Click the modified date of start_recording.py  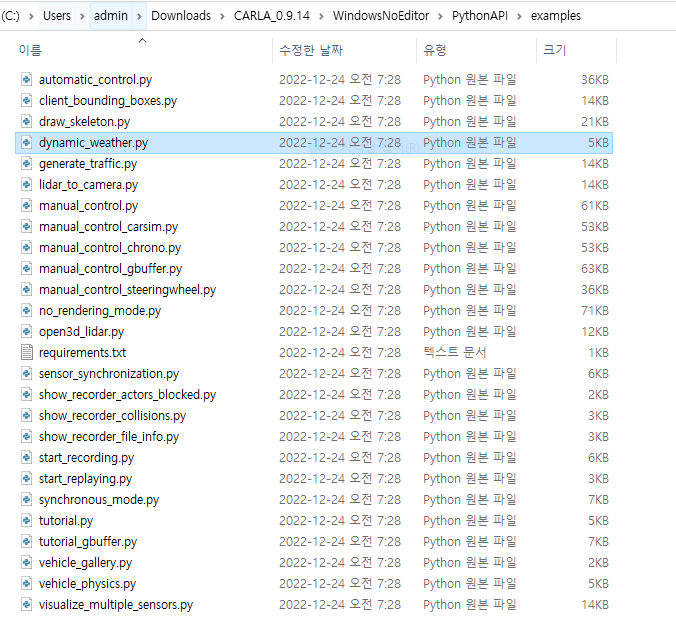click(x=340, y=458)
